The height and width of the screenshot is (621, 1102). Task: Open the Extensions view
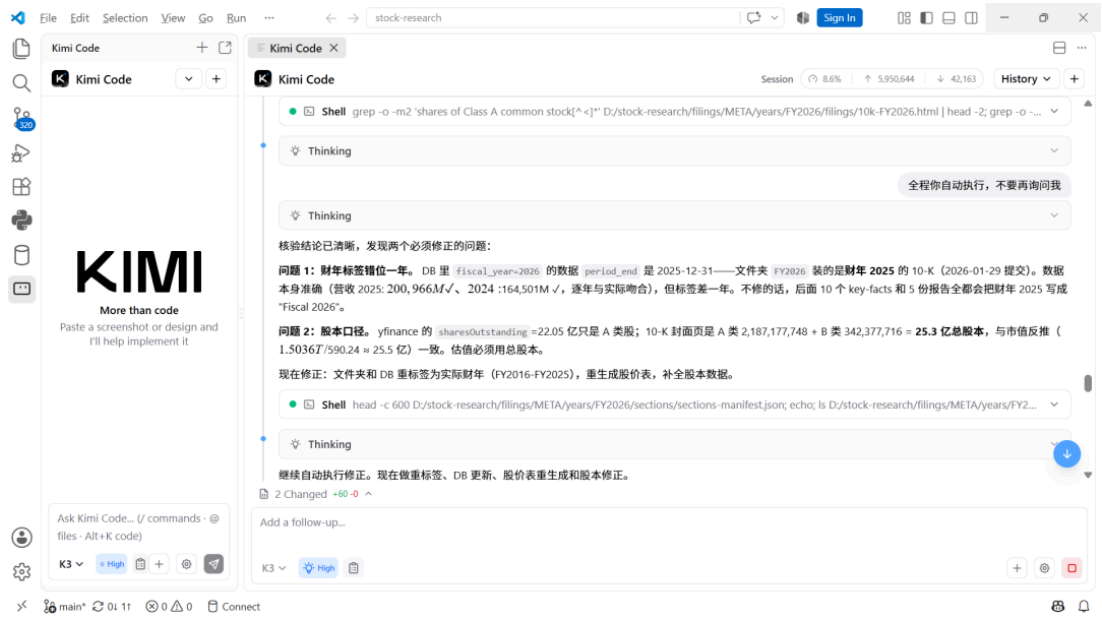pos(21,186)
